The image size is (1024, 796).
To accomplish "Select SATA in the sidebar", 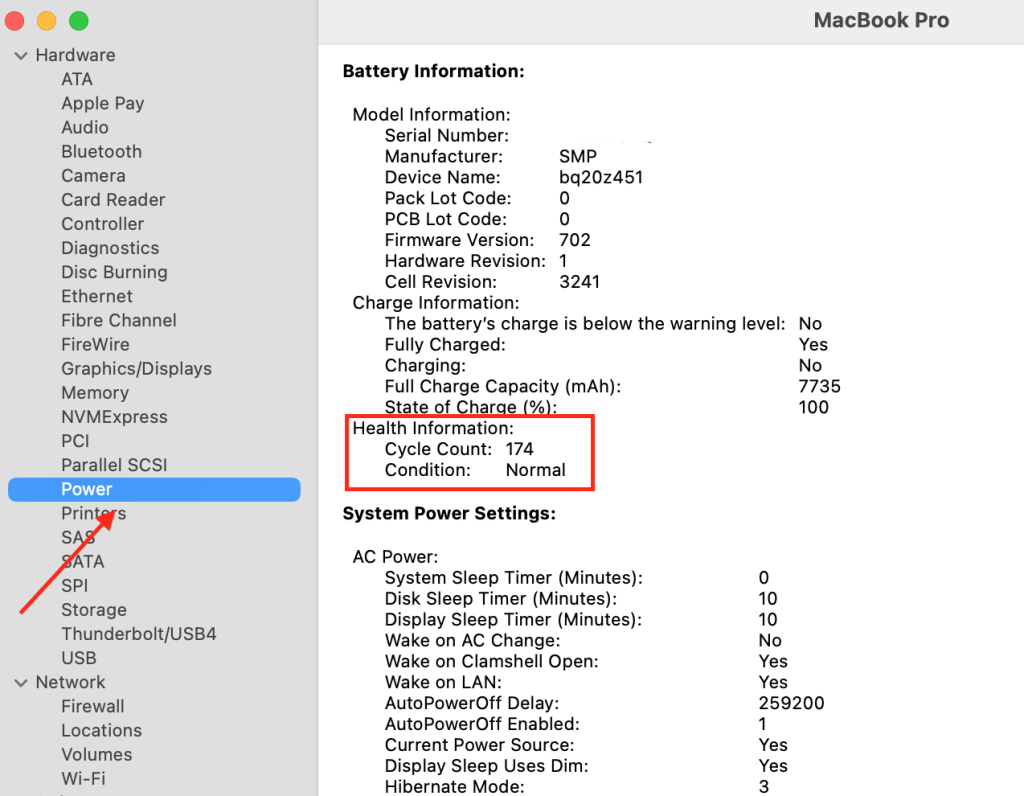I will click(x=83, y=562).
